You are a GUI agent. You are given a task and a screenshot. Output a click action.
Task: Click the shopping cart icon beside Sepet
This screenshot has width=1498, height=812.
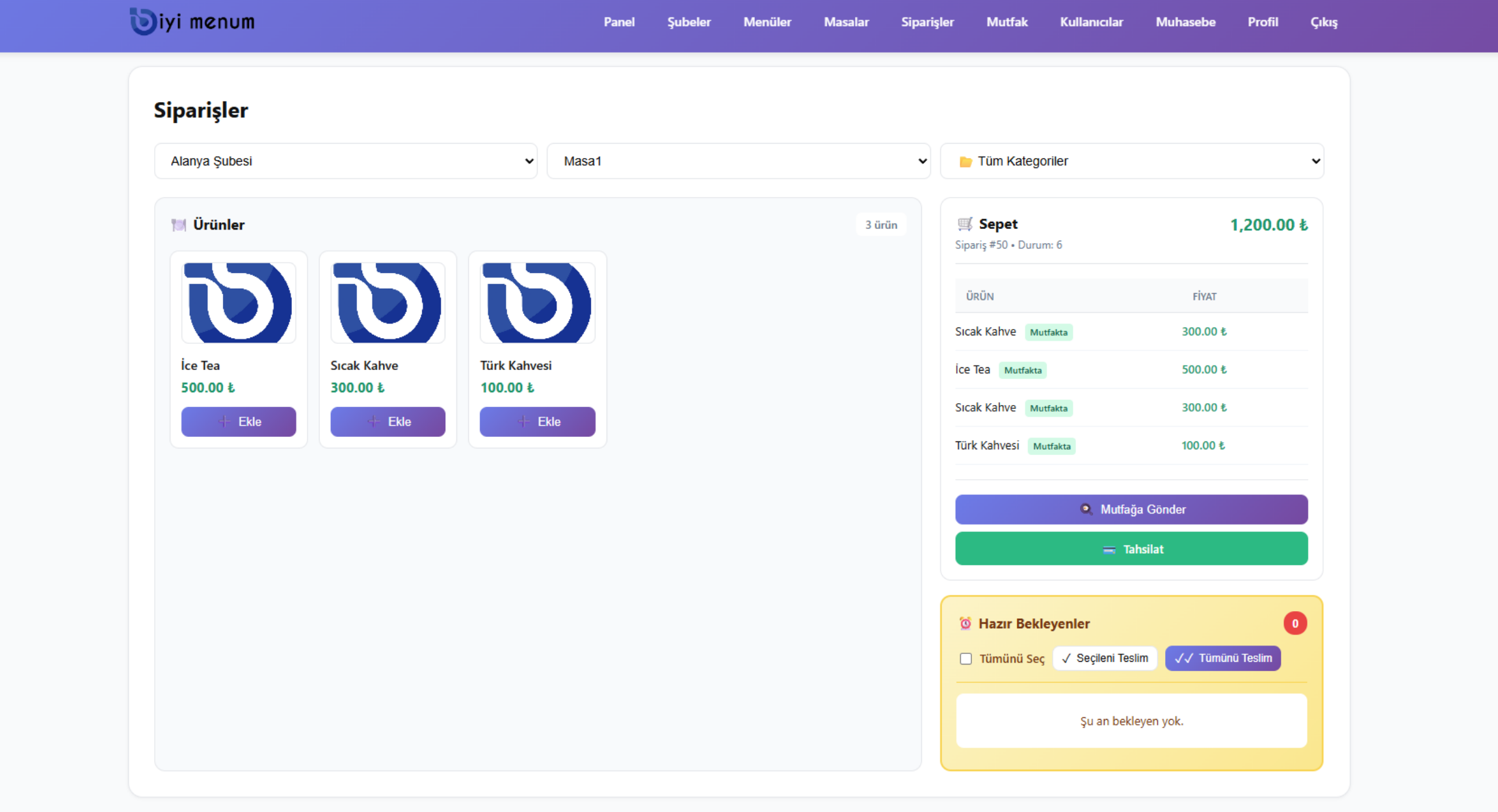(x=965, y=224)
